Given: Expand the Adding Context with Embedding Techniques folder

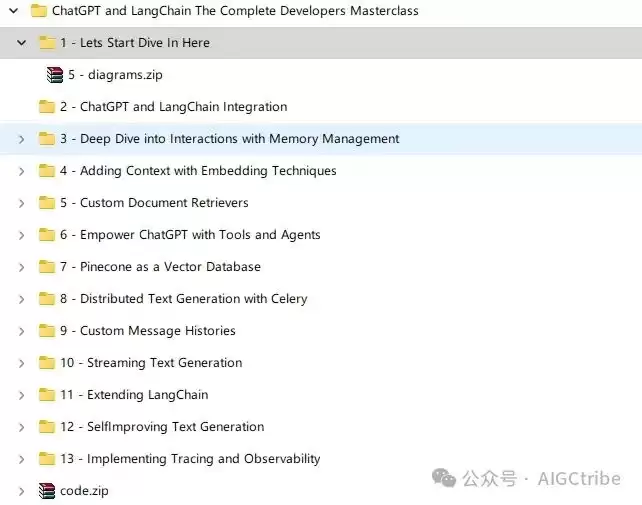Looking at the screenshot, I should click(22, 171).
